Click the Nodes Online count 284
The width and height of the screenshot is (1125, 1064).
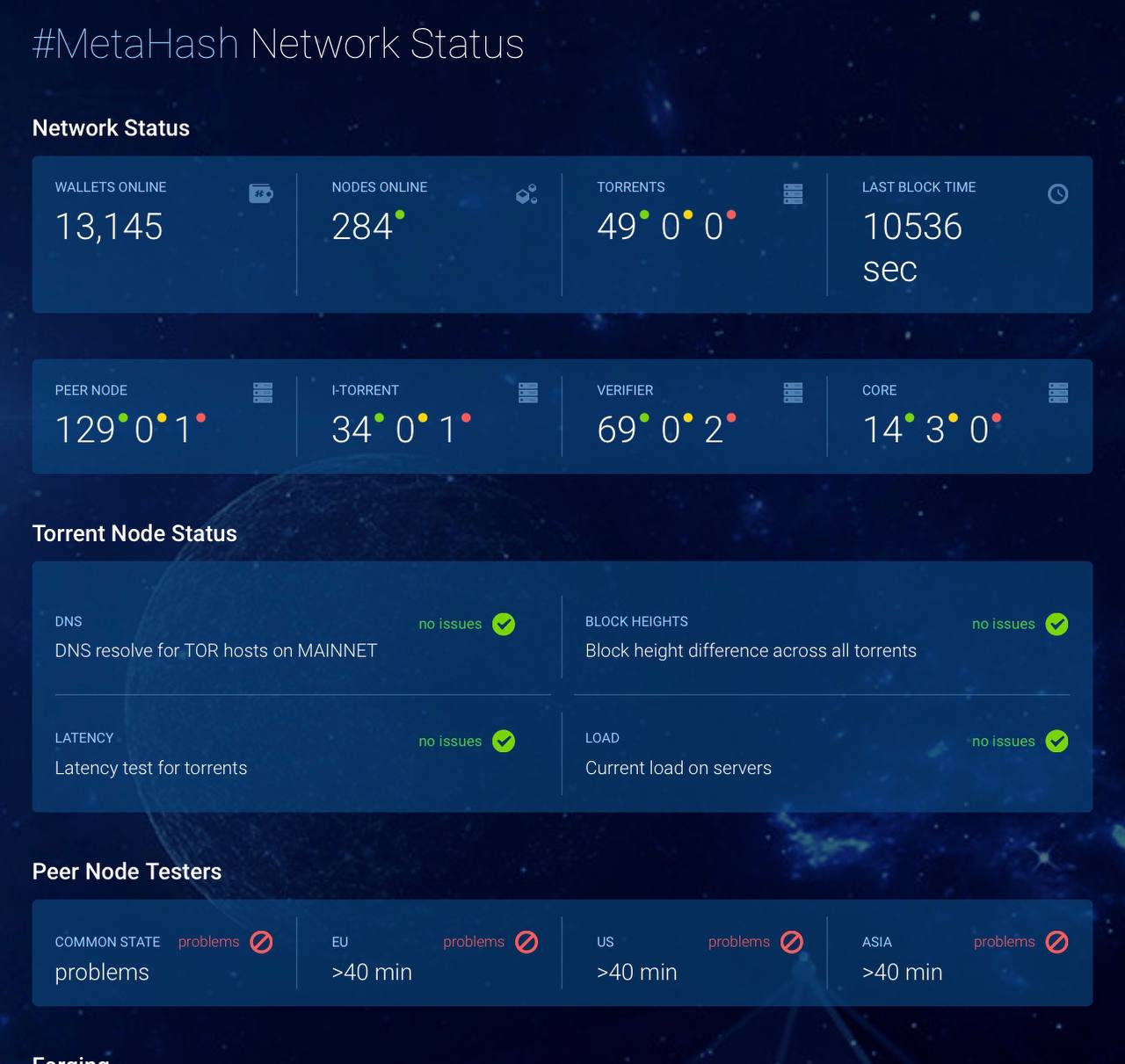(361, 227)
